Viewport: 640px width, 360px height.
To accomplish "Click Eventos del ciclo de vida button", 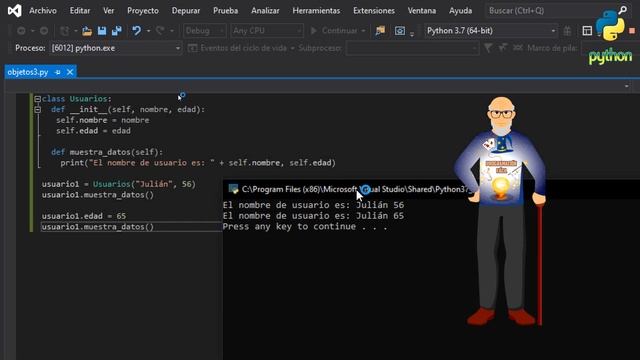I will point(241,48).
